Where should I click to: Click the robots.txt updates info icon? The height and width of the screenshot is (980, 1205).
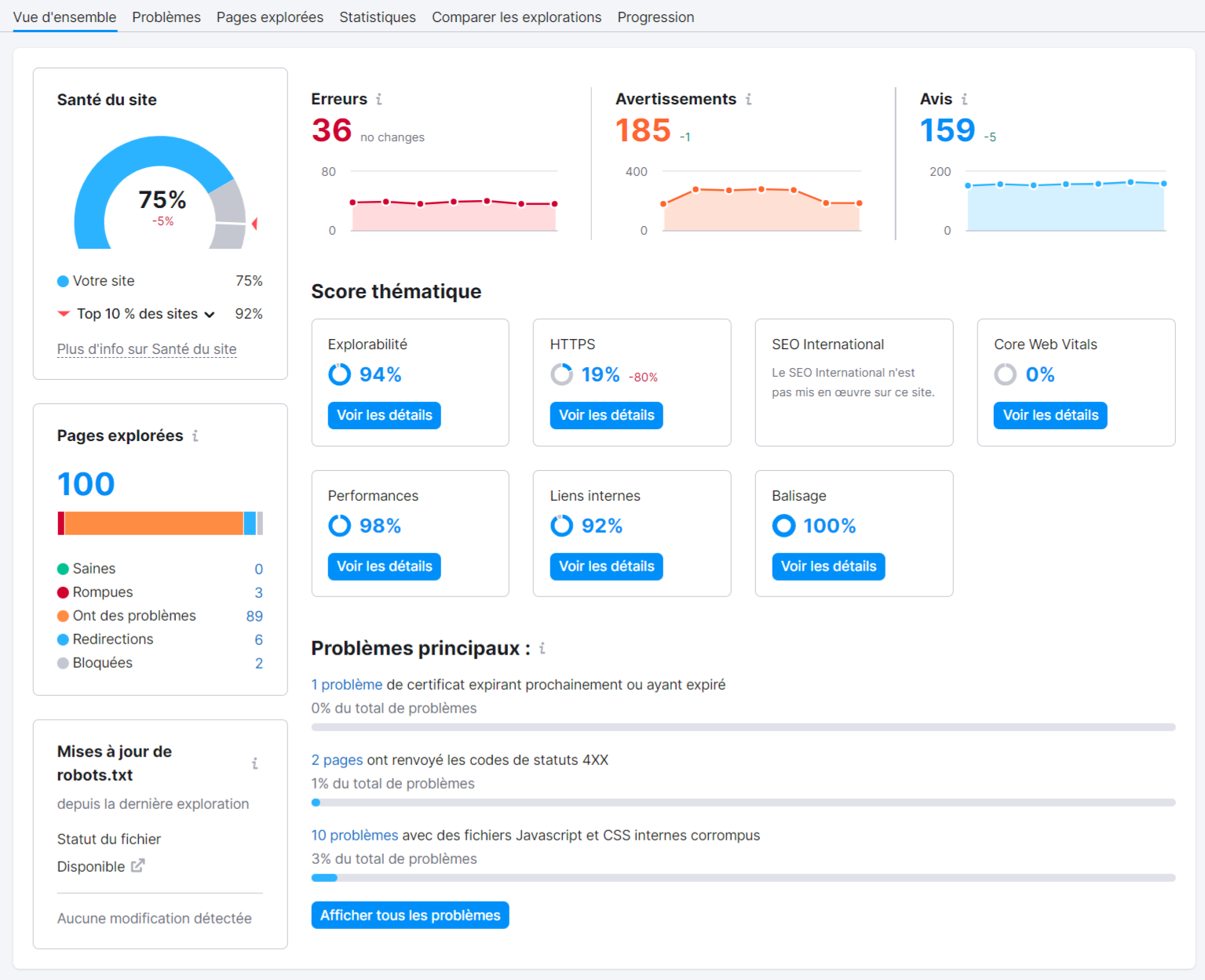click(255, 762)
